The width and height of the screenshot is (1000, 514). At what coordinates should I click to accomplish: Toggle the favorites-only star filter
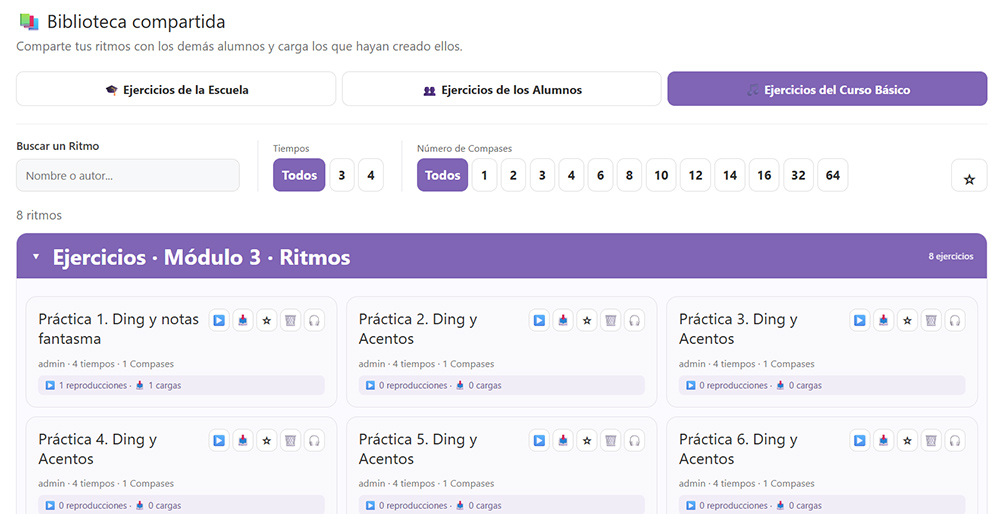[969, 175]
